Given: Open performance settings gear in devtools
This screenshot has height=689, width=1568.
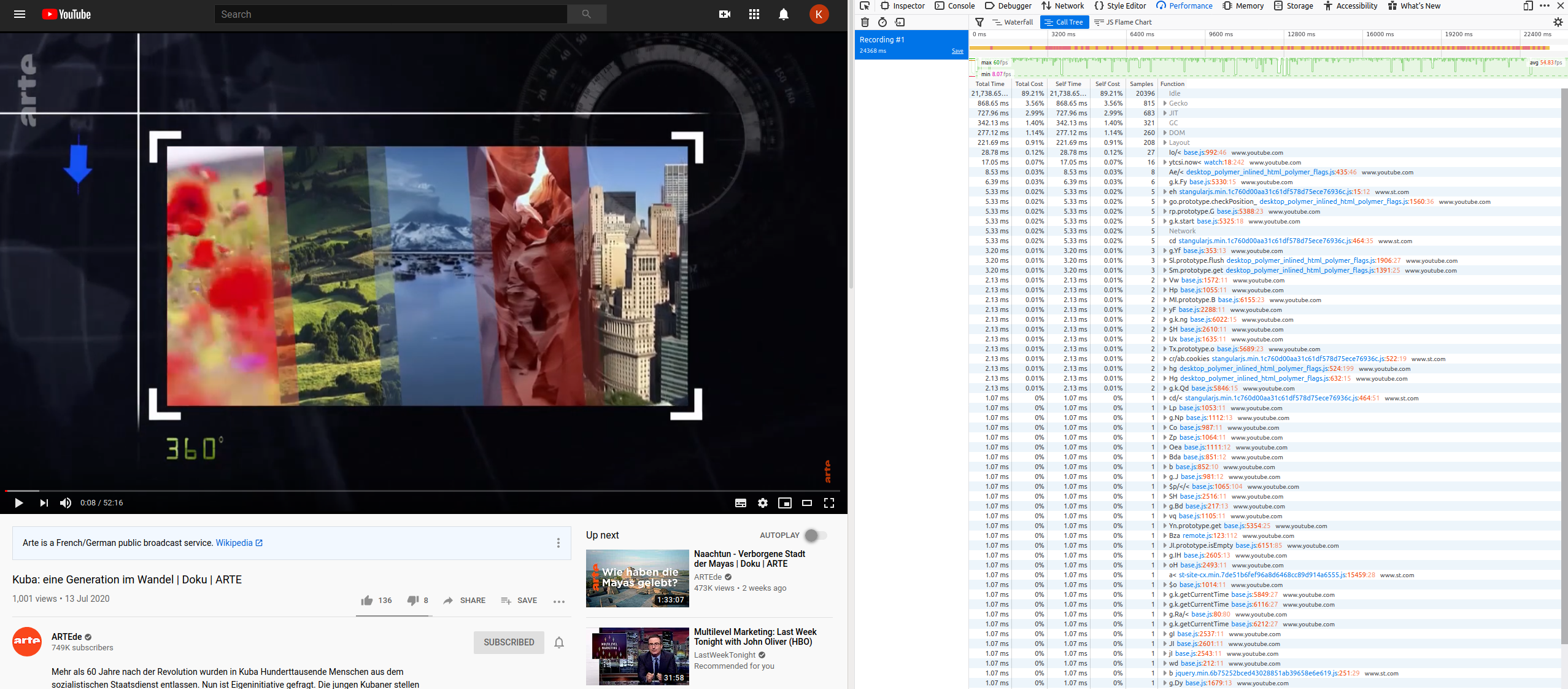Looking at the screenshot, I should [1558, 22].
